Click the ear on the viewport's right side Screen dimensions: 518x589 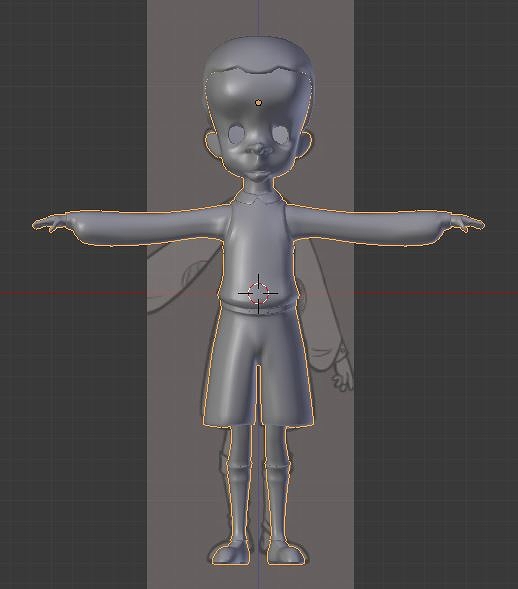[x=305, y=144]
